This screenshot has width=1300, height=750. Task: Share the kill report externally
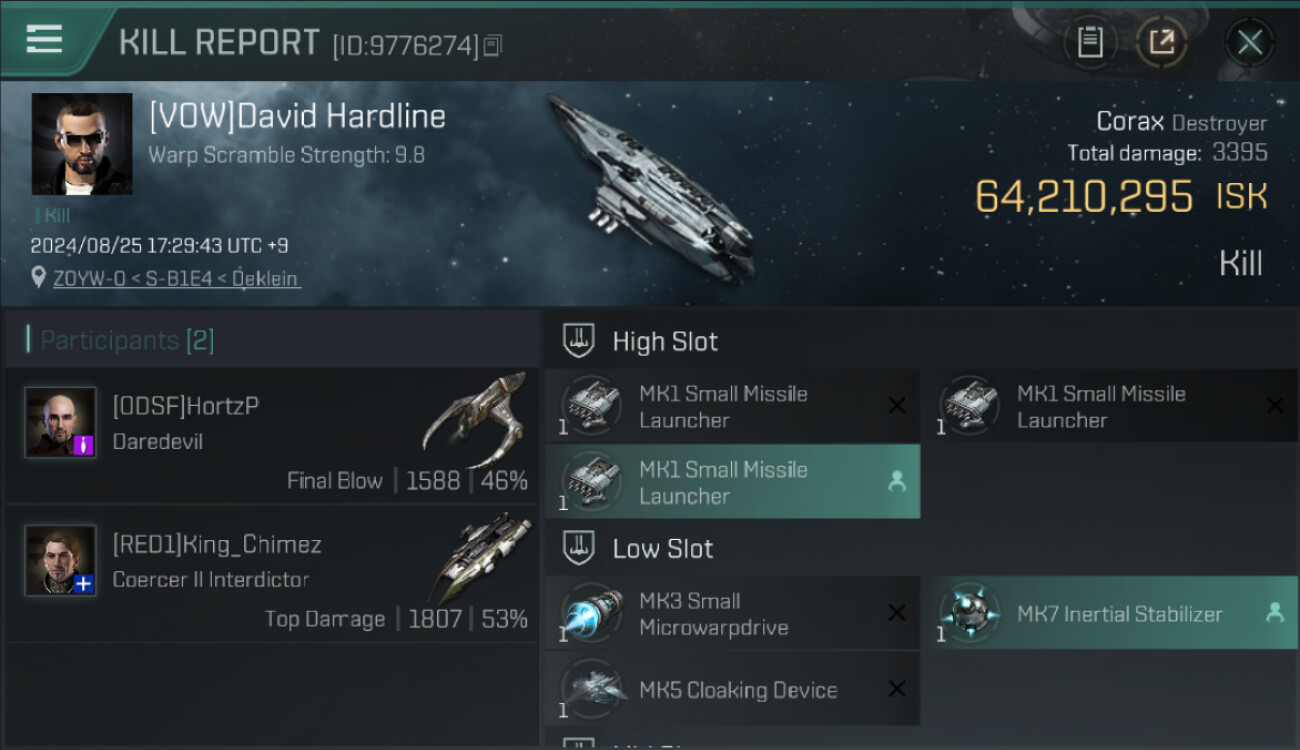click(x=1161, y=42)
